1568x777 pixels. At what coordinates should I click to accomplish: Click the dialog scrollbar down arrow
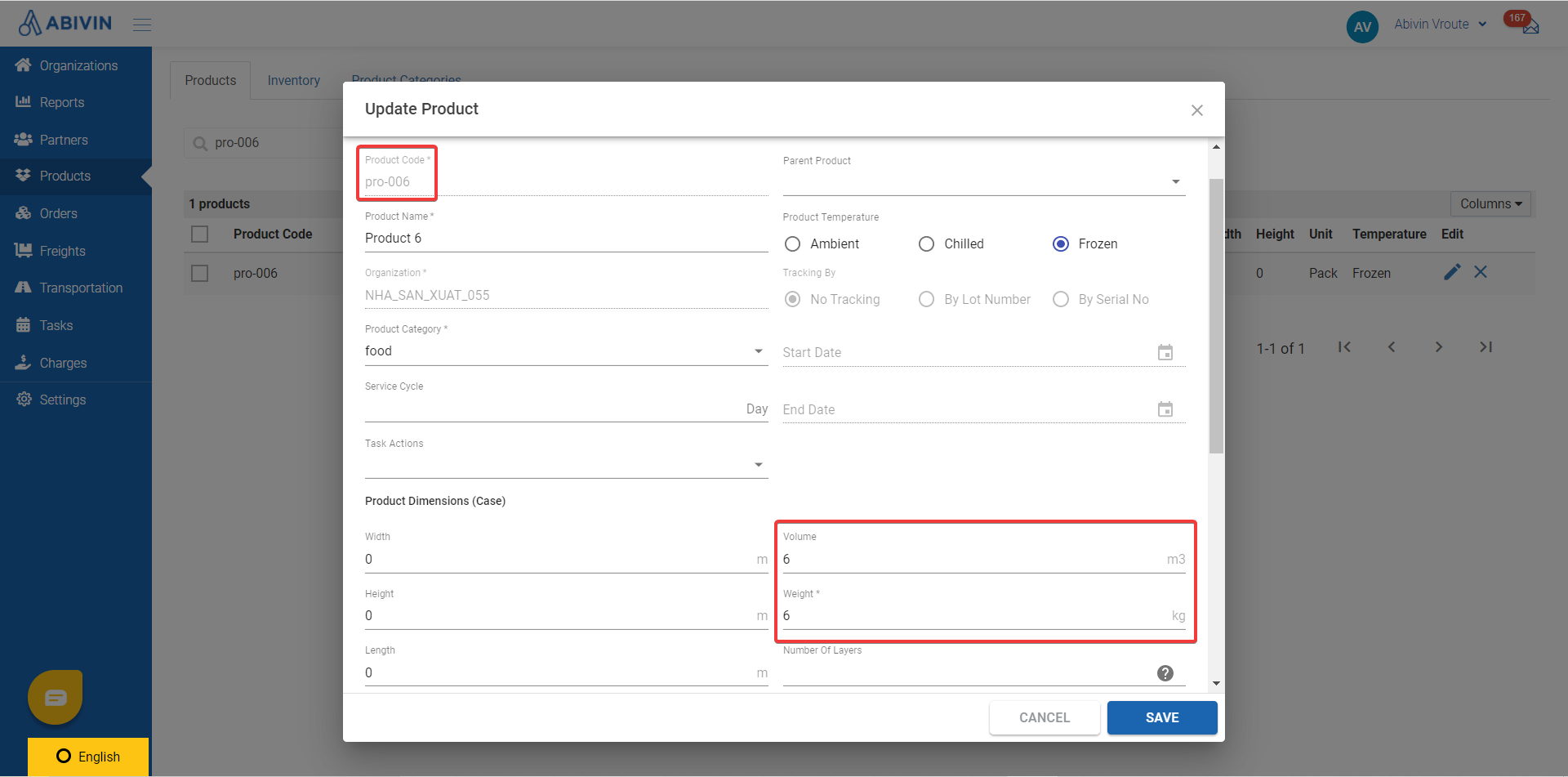tap(1216, 684)
